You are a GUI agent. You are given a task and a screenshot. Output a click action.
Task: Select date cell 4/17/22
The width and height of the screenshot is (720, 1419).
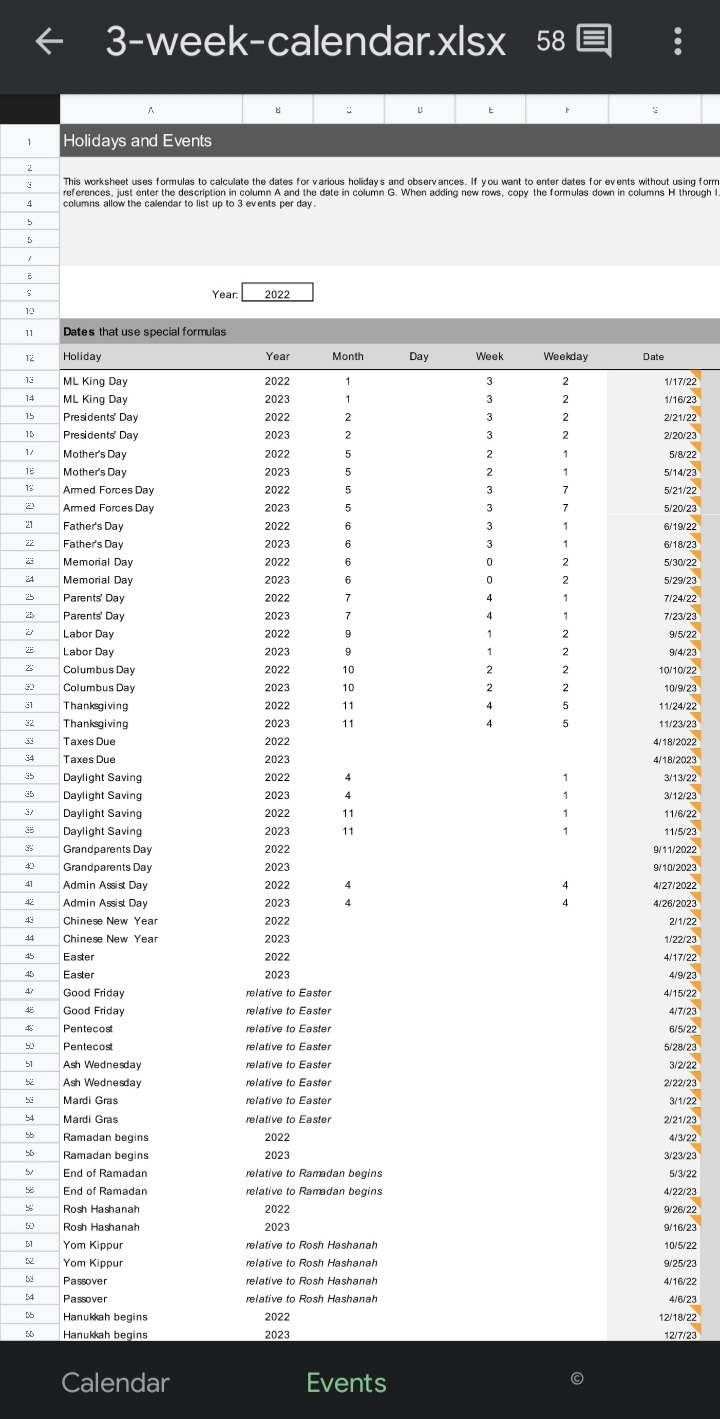[x=655, y=957]
